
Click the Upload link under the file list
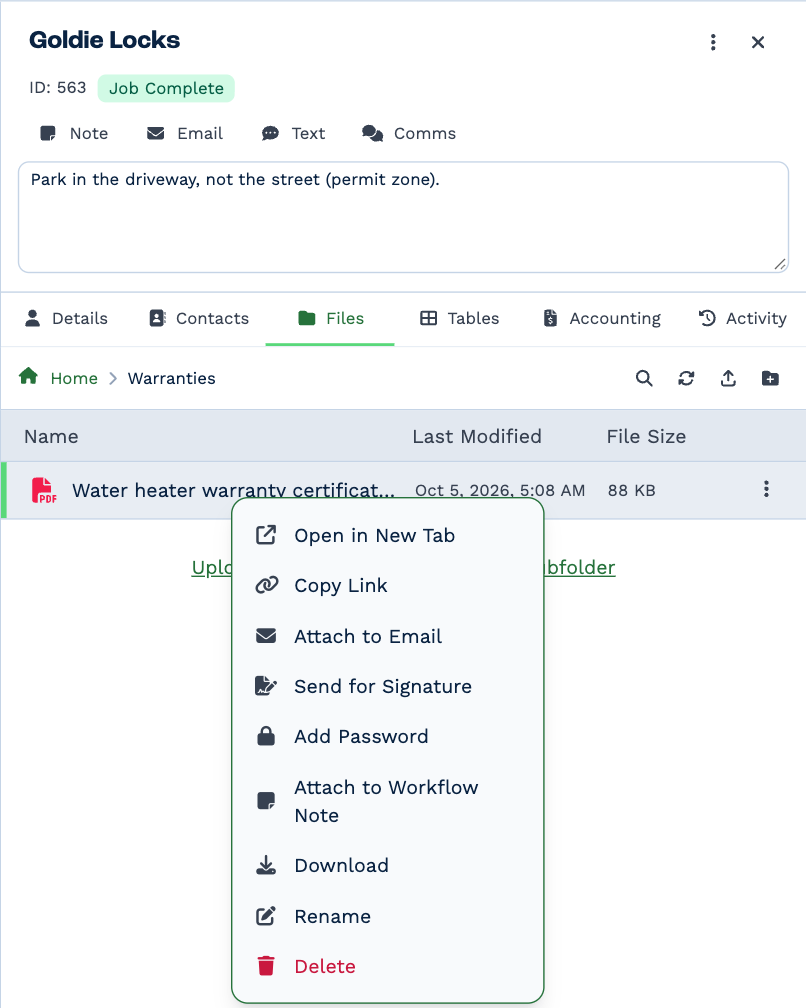pos(211,568)
